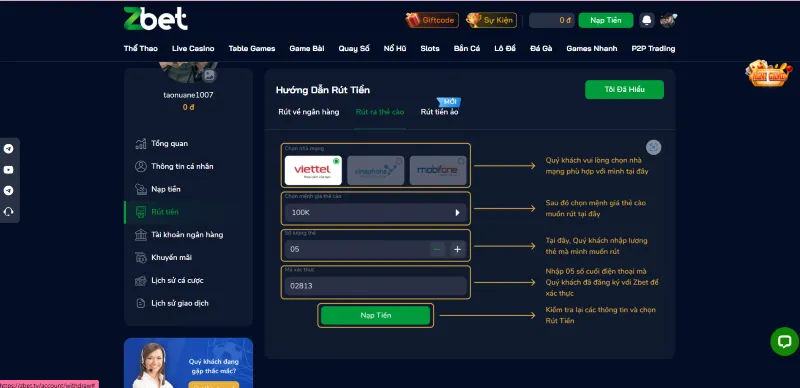Decrease card quantity with minus button
Image resolution: width=800 pixels, height=388 pixels.
(437, 249)
